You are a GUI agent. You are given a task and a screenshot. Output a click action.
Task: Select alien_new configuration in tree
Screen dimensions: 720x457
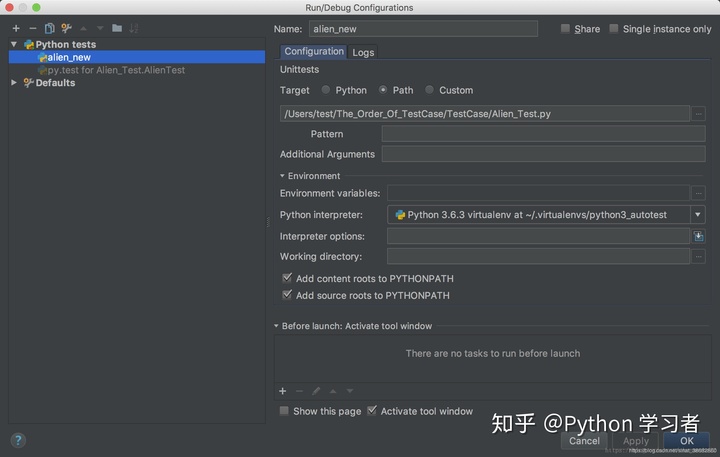[x=137, y=57]
